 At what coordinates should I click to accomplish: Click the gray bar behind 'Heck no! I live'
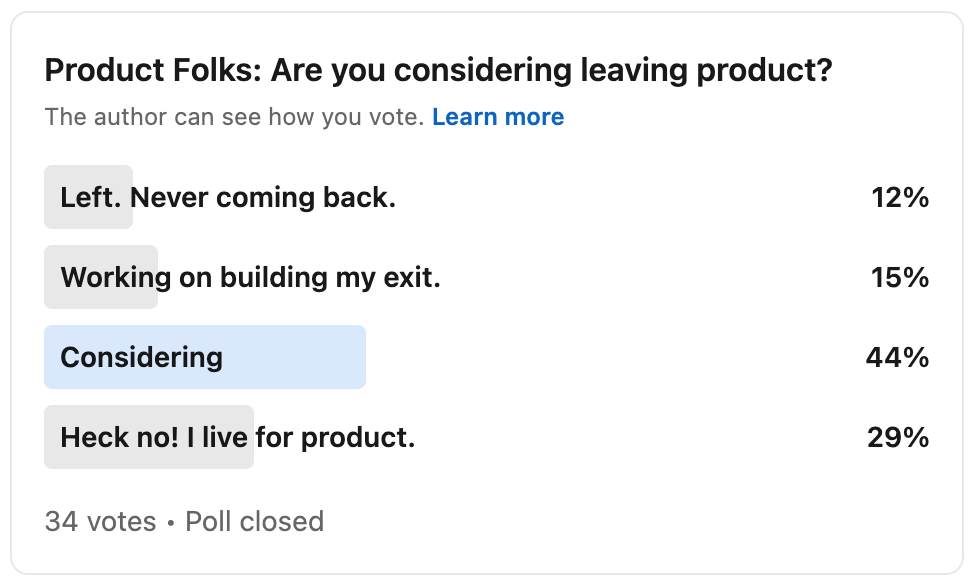point(149,437)
